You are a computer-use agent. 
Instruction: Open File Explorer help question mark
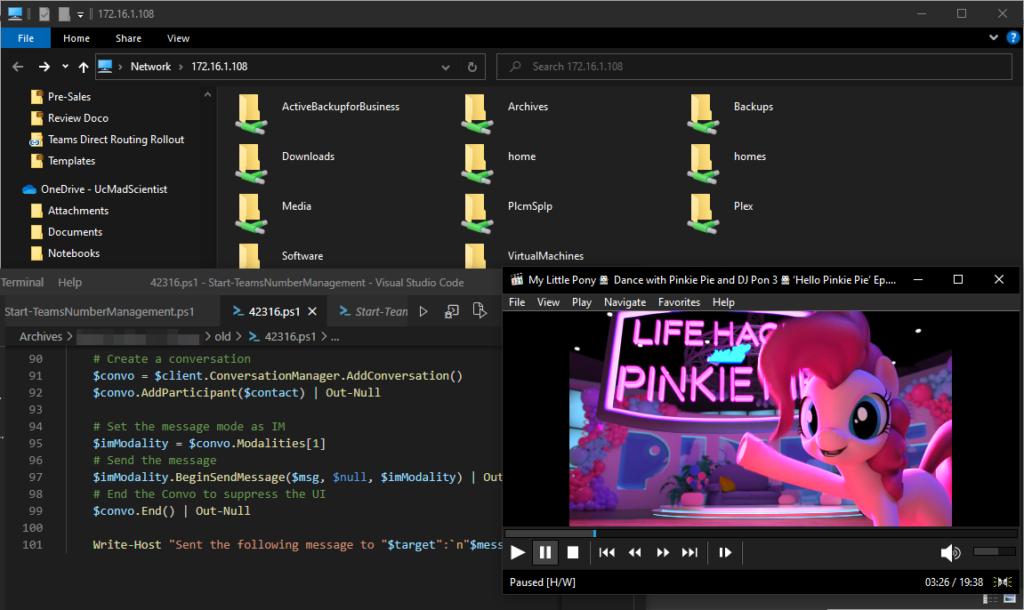1013,38
